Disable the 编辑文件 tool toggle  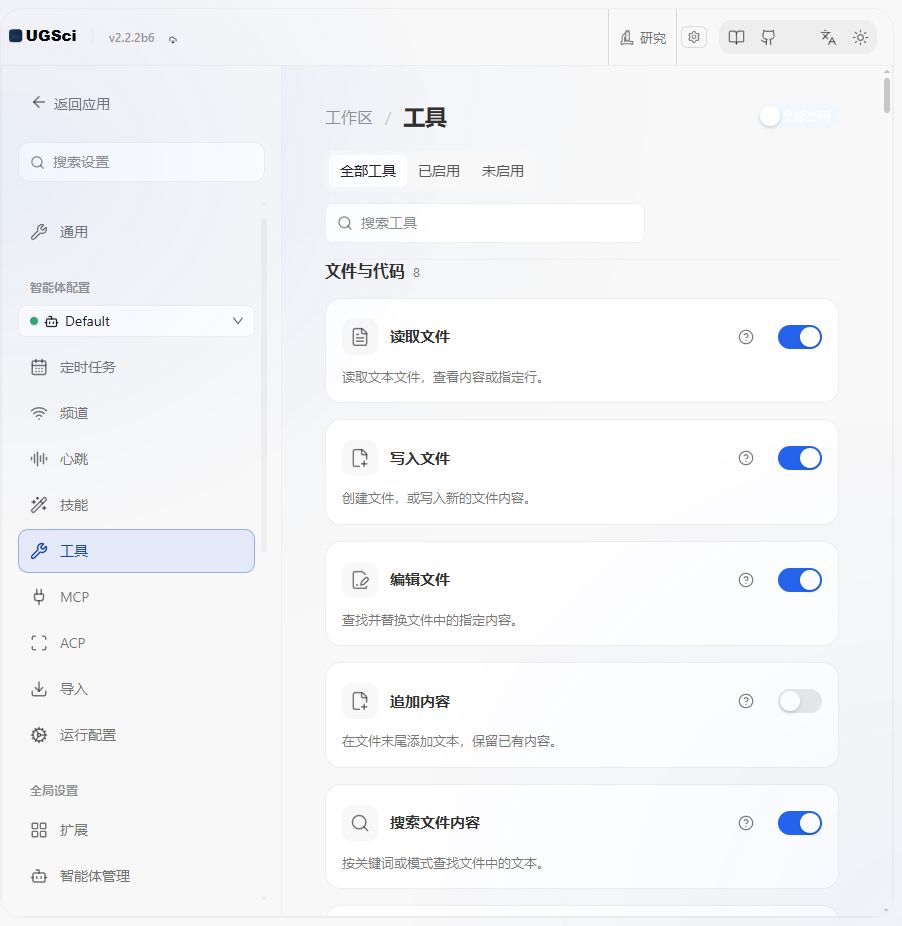pos(799,580)
